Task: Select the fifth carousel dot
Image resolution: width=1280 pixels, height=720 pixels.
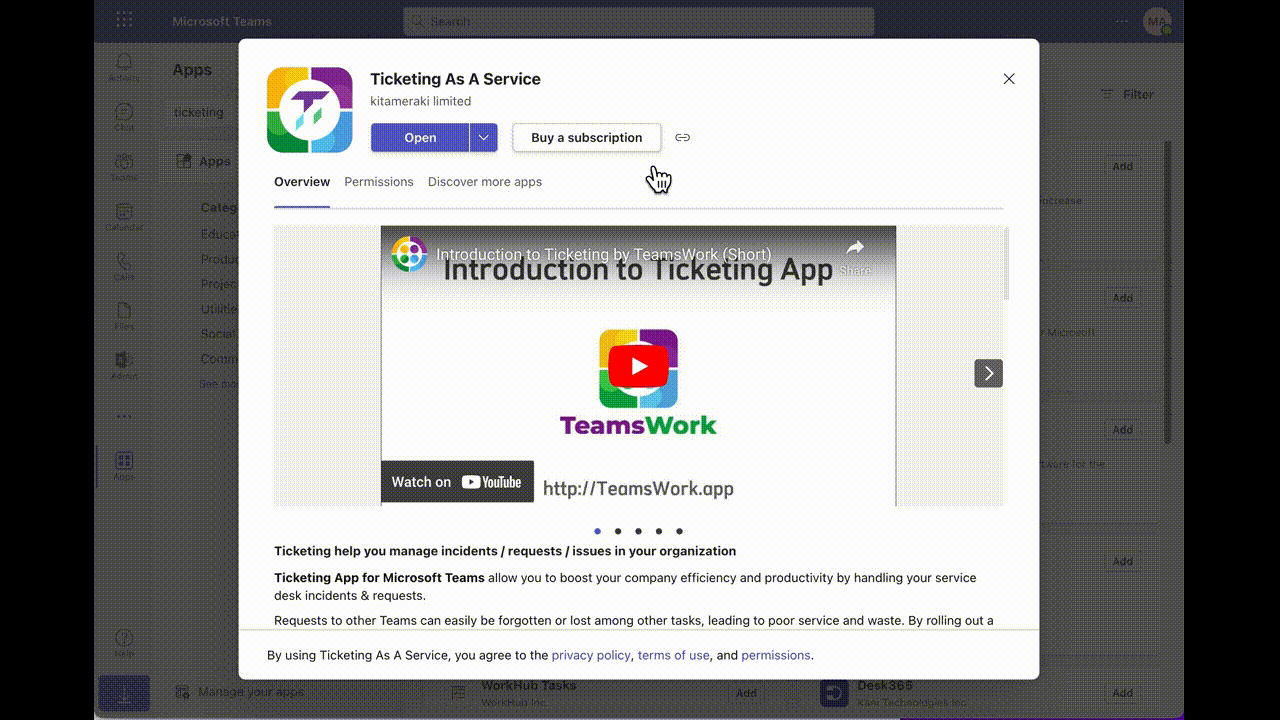Action: point(679,532)
